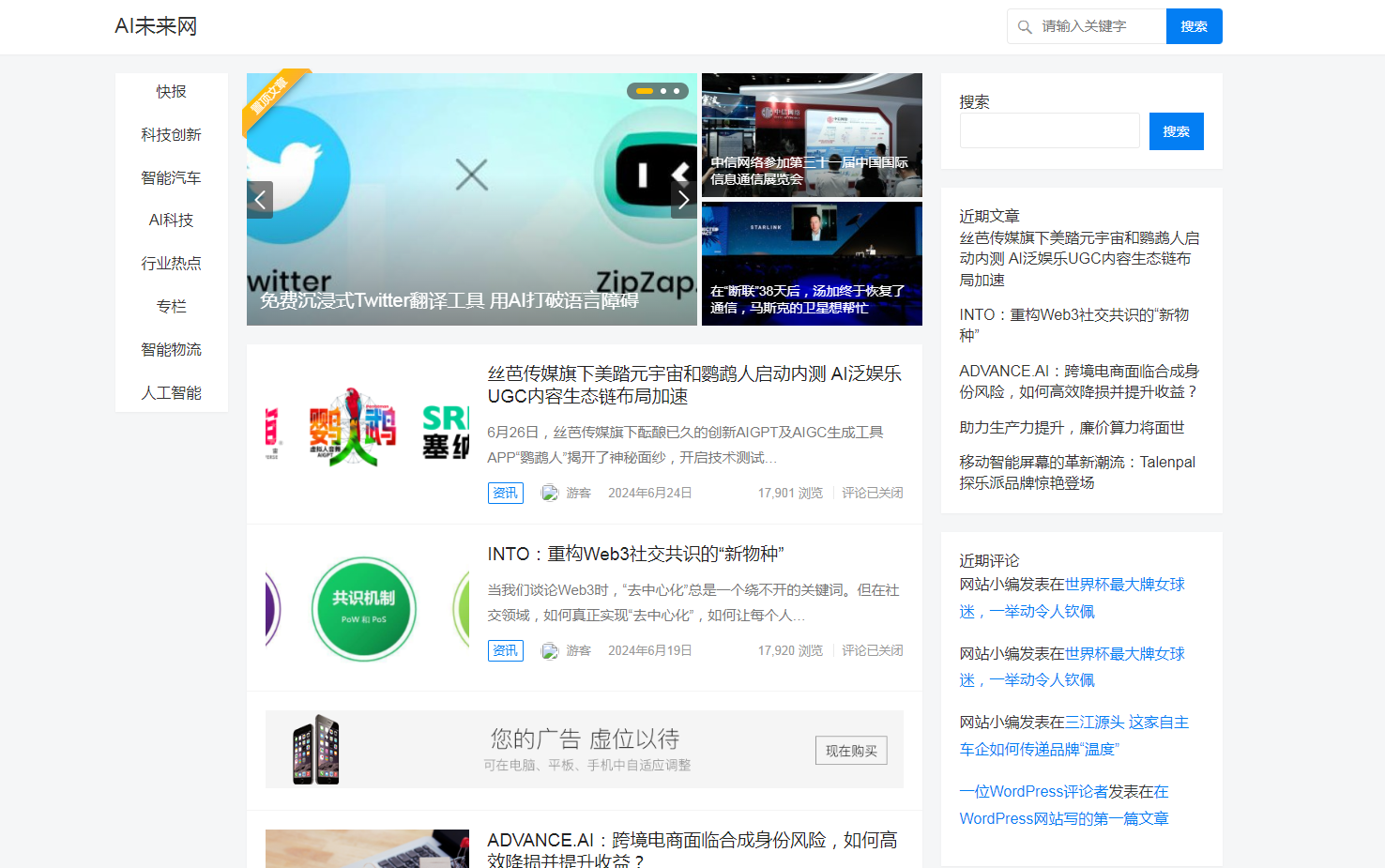Click the date 2024年6月24日

650,494
